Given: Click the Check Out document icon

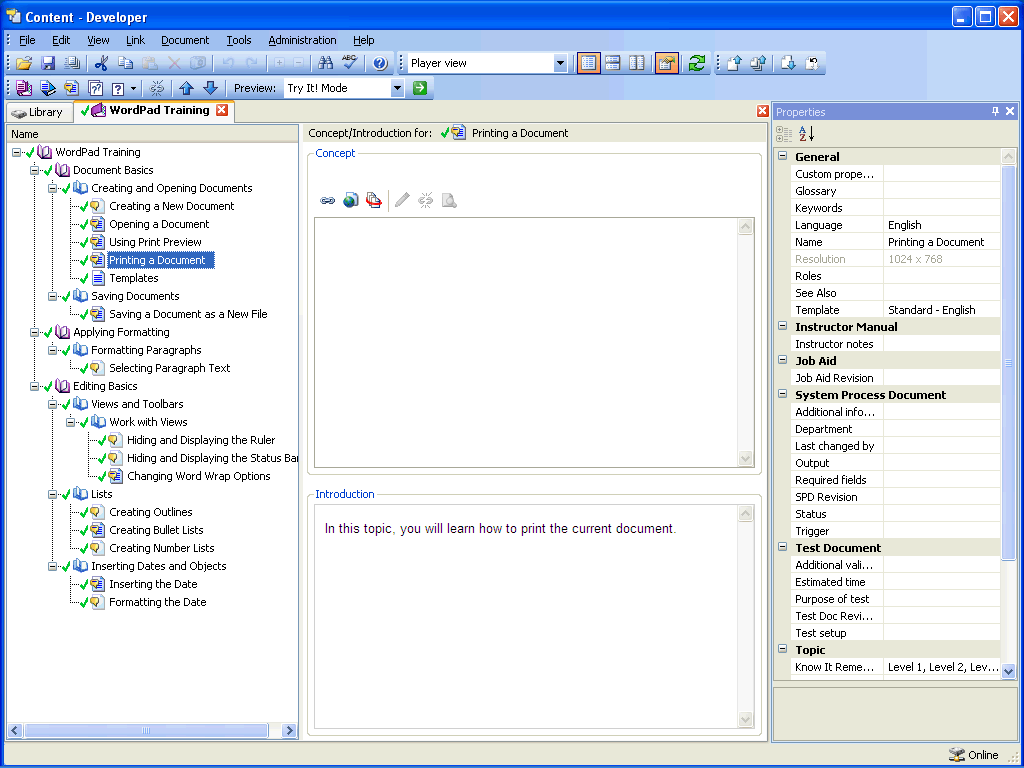Looking at the screenshot, I should click(788, 63).
